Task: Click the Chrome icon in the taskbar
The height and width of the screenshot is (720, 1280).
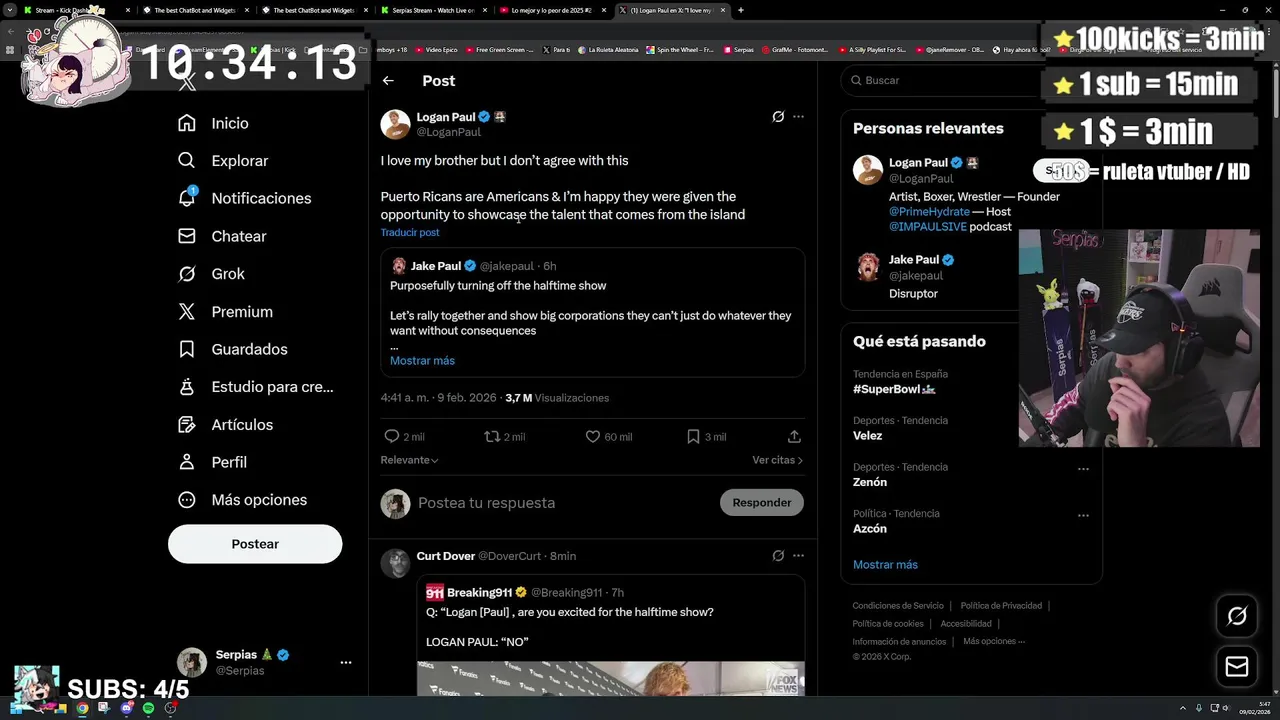Action: (x=82, y=708)
